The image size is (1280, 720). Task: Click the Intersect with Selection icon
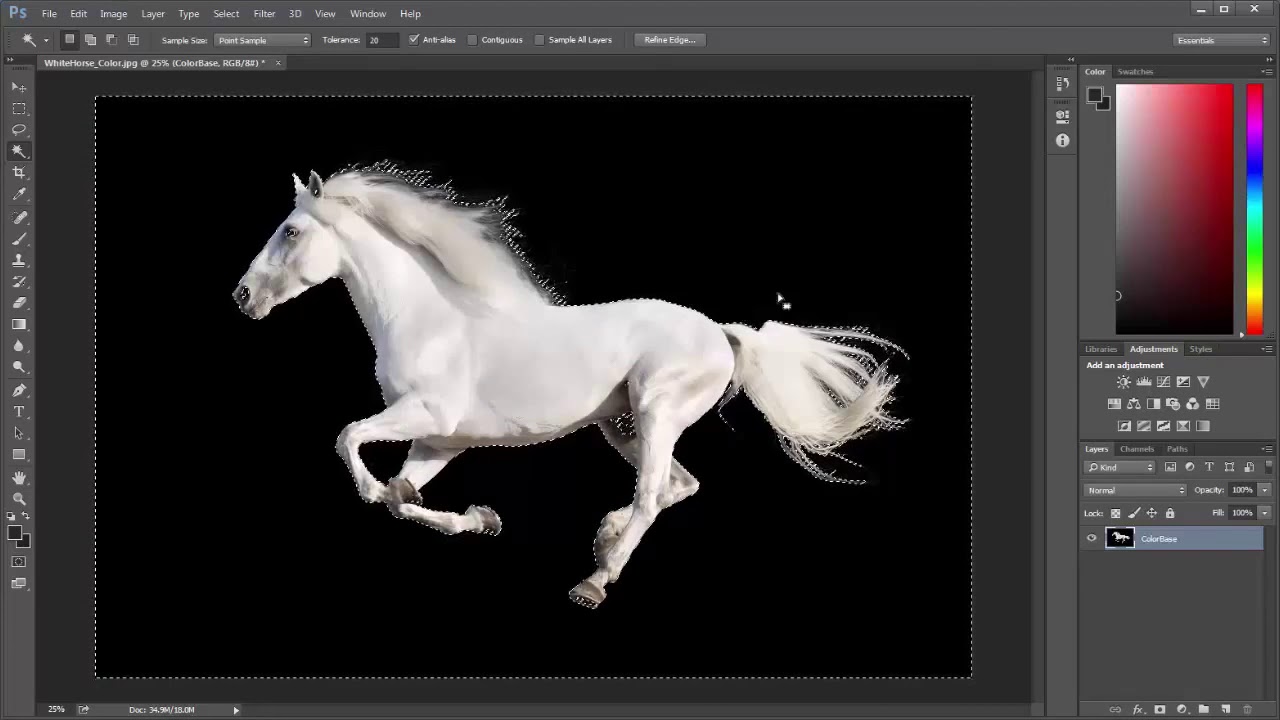tap(133, 40)
